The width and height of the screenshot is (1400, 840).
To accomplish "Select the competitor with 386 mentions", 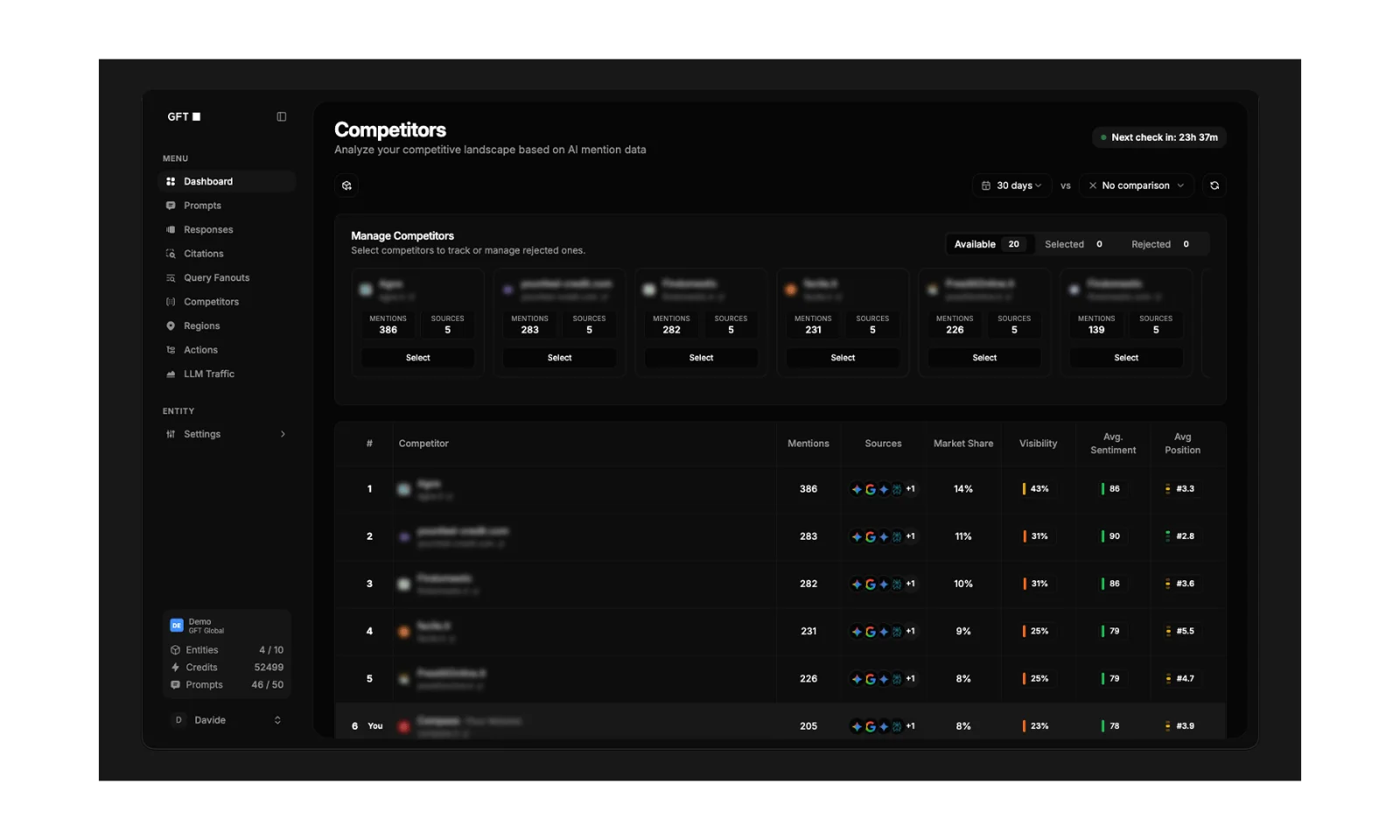I will (x=418, y=358).
